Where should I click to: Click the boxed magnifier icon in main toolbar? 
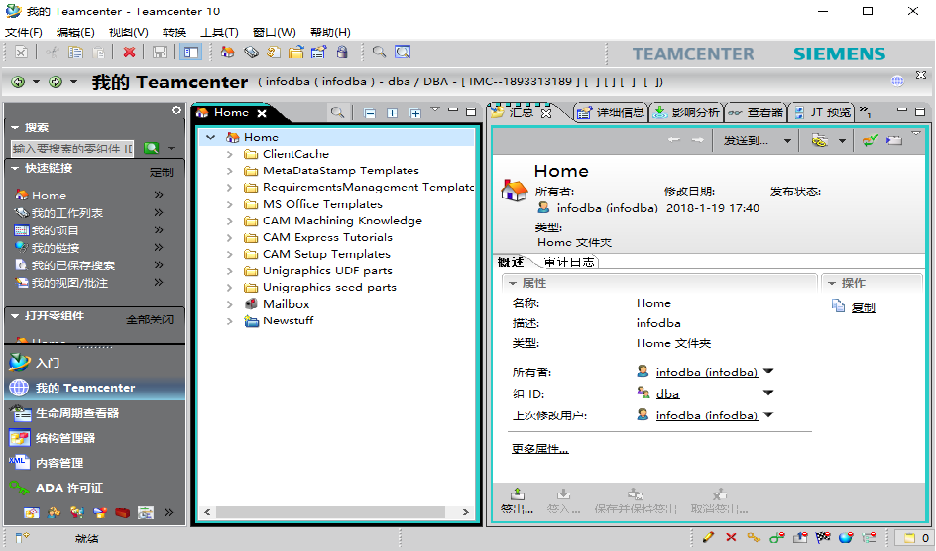pyautogui.click(x=403, y=53)
